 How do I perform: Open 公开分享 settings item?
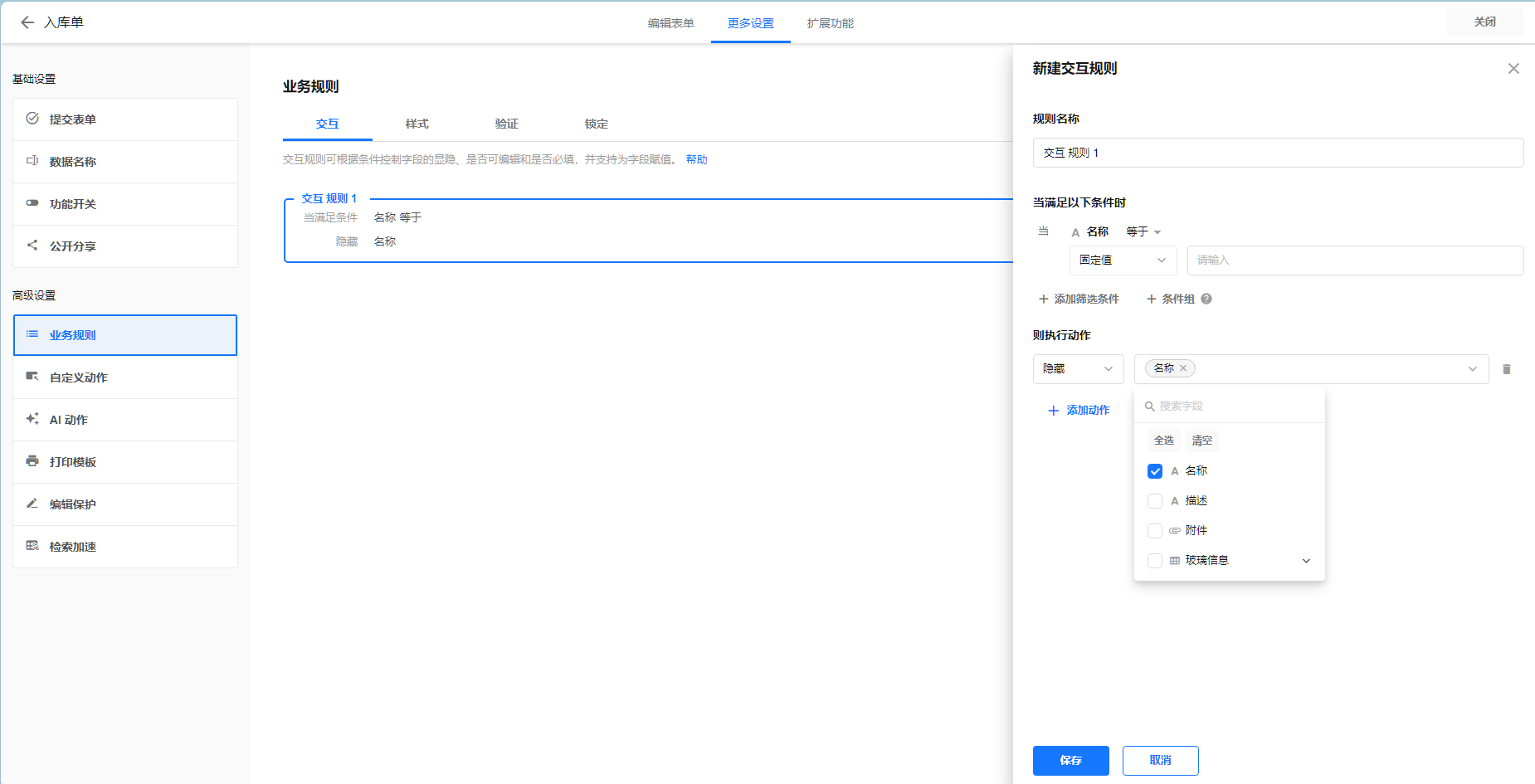pos(125,246)
